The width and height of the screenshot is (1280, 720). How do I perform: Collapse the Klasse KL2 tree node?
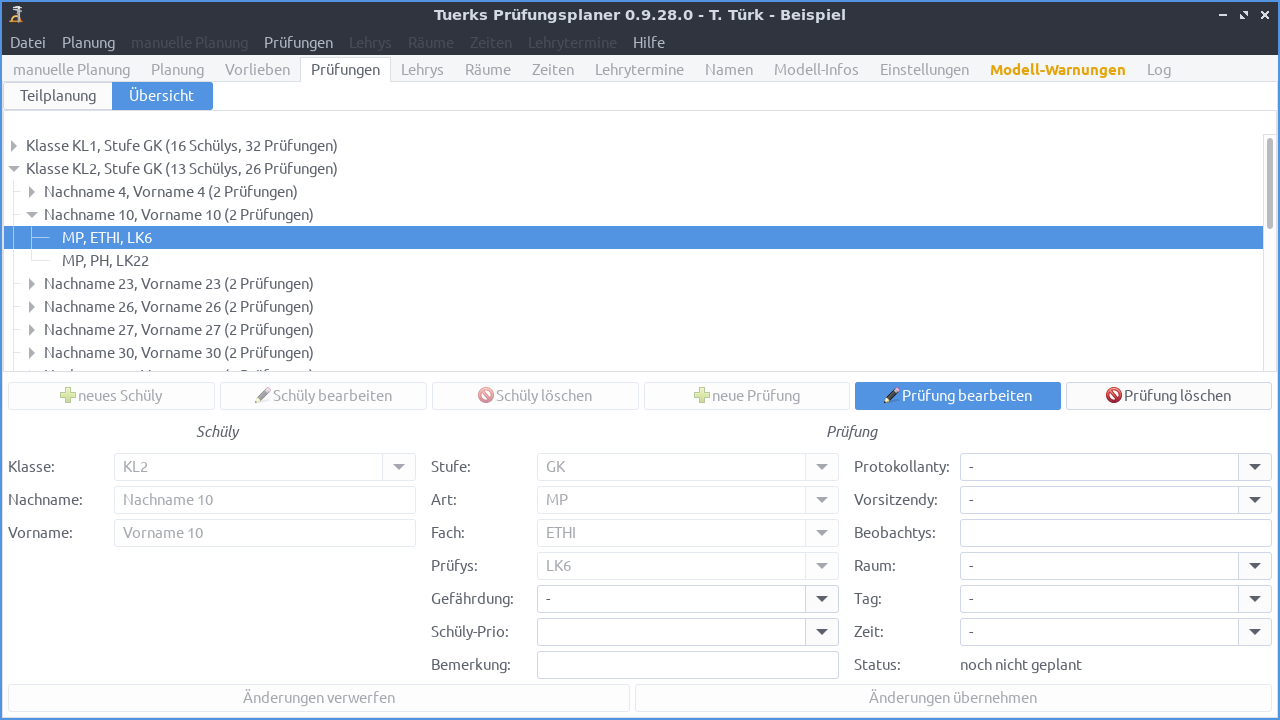(x=13, y=168)
